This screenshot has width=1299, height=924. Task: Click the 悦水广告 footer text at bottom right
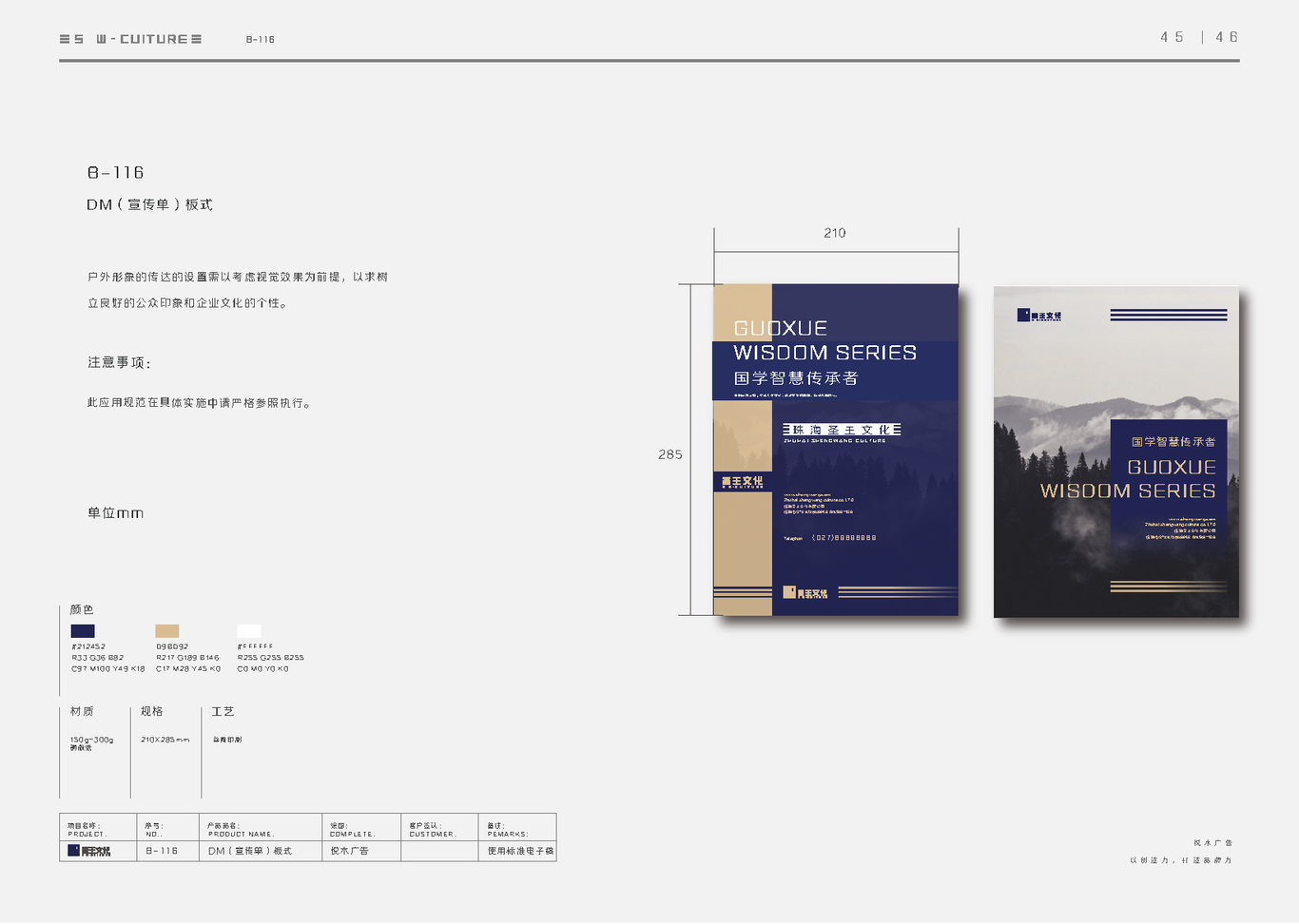click(1213, 843)
